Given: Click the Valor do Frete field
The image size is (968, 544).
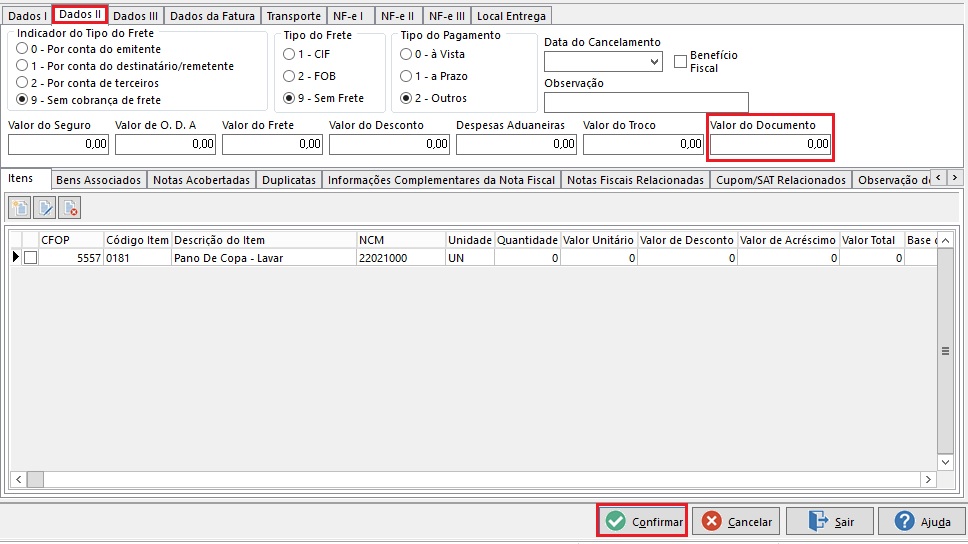Looking at the screenshot, I should point(272,144).
